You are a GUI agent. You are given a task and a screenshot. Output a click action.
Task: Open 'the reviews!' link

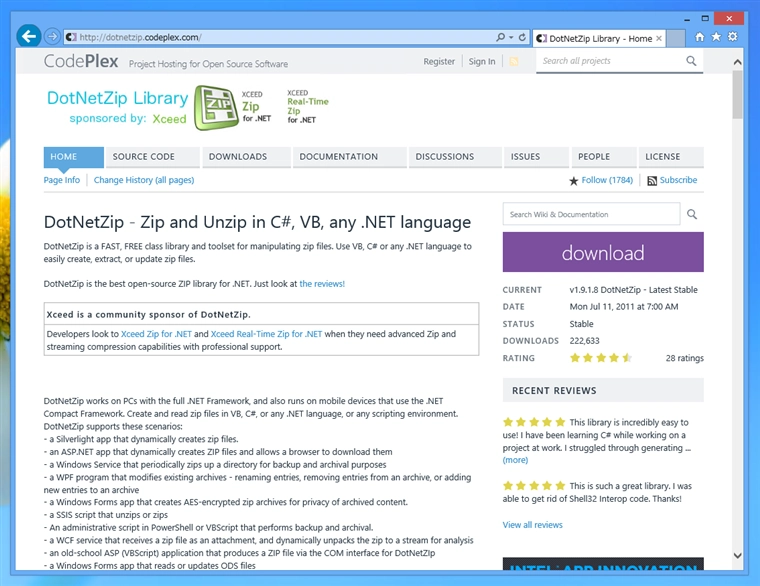tap(322, 284)
